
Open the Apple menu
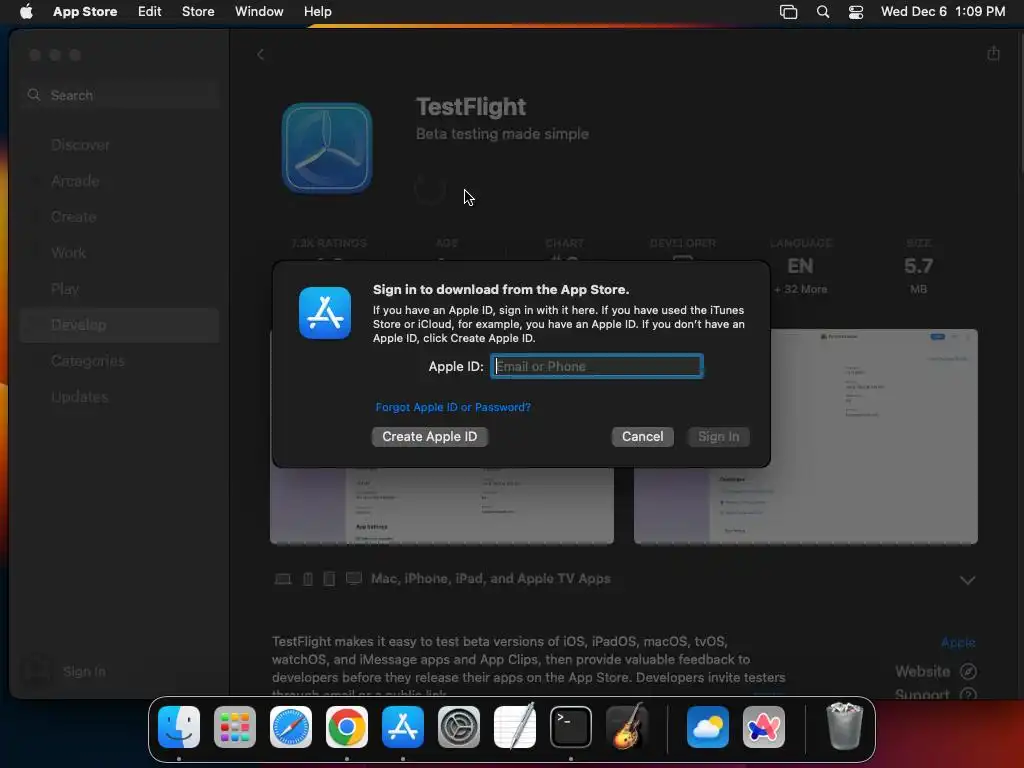pyautogui.click(x=26, y=12)
